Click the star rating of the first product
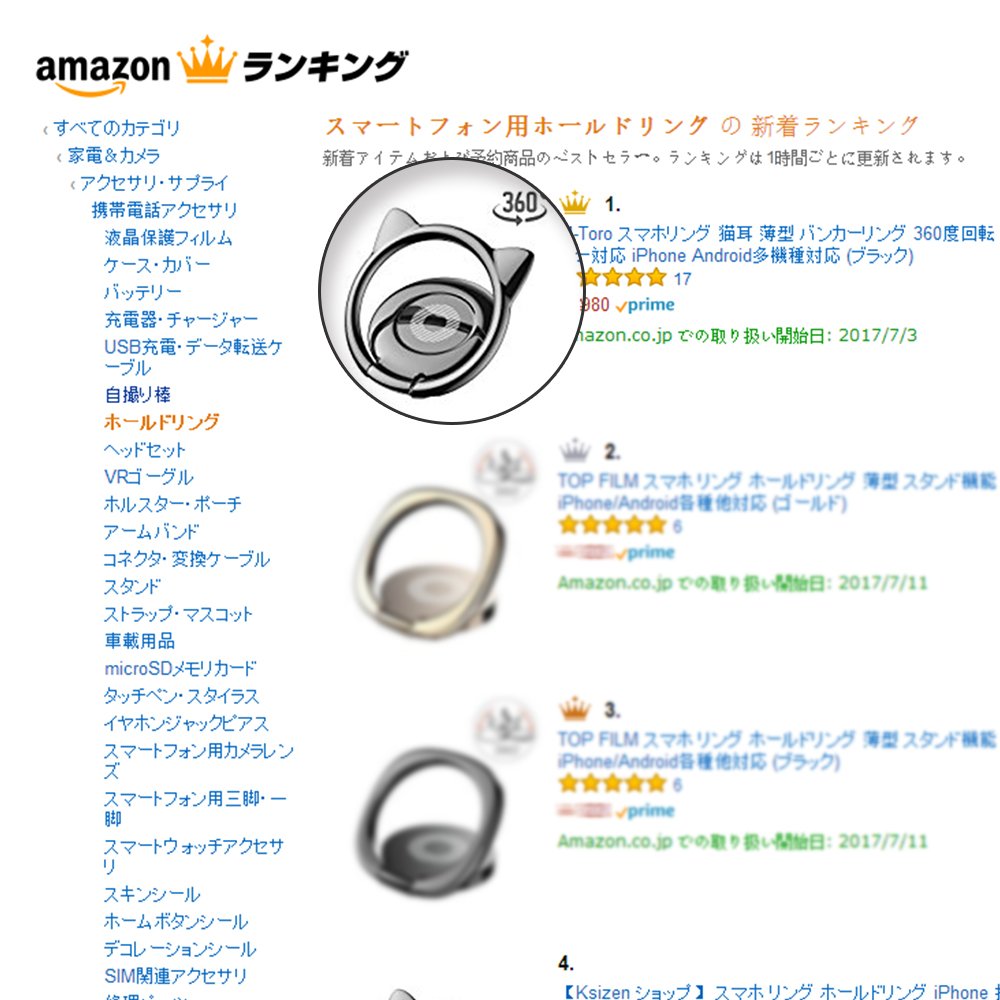 [x=621, y=278]
